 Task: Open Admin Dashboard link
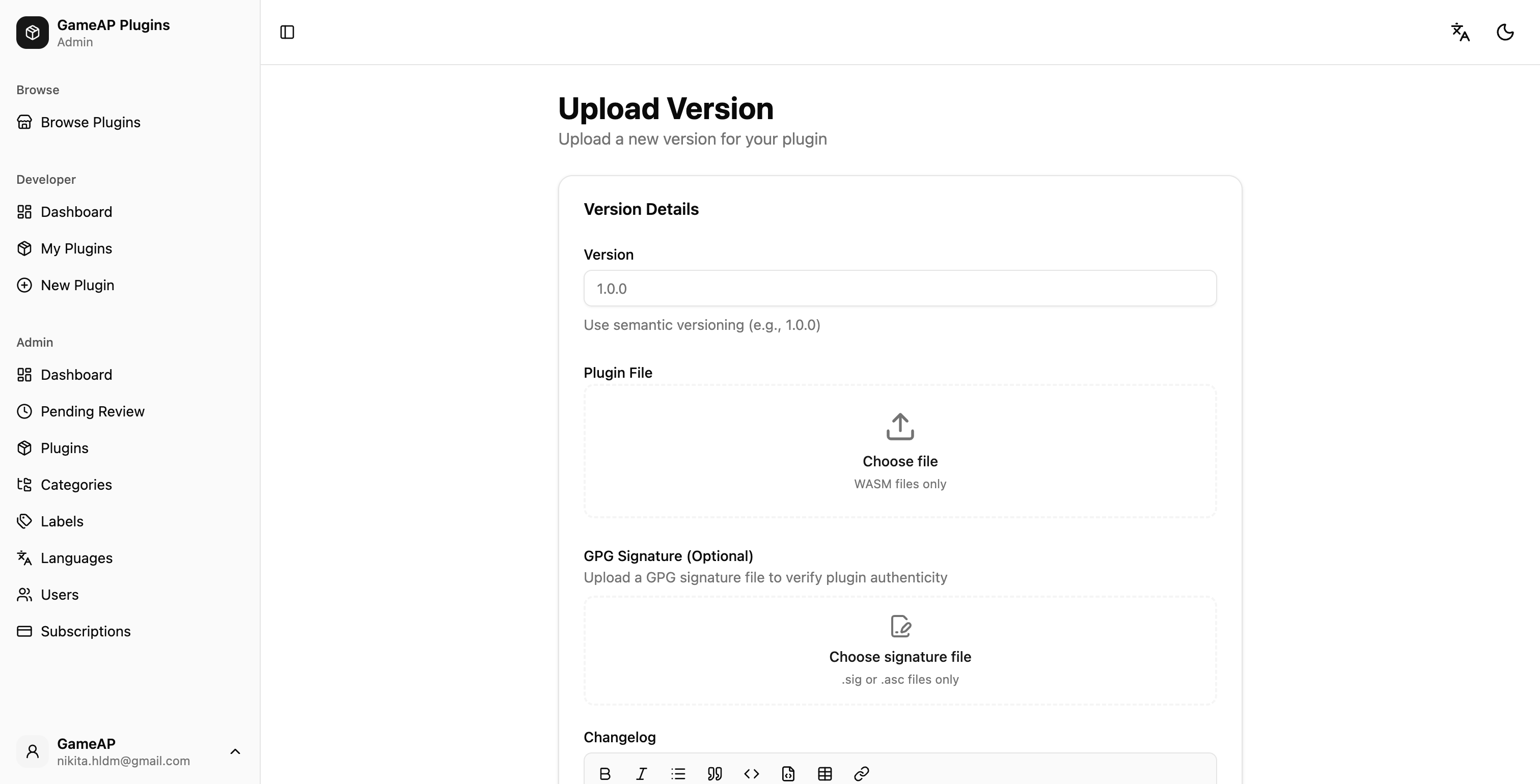(76, 375)
